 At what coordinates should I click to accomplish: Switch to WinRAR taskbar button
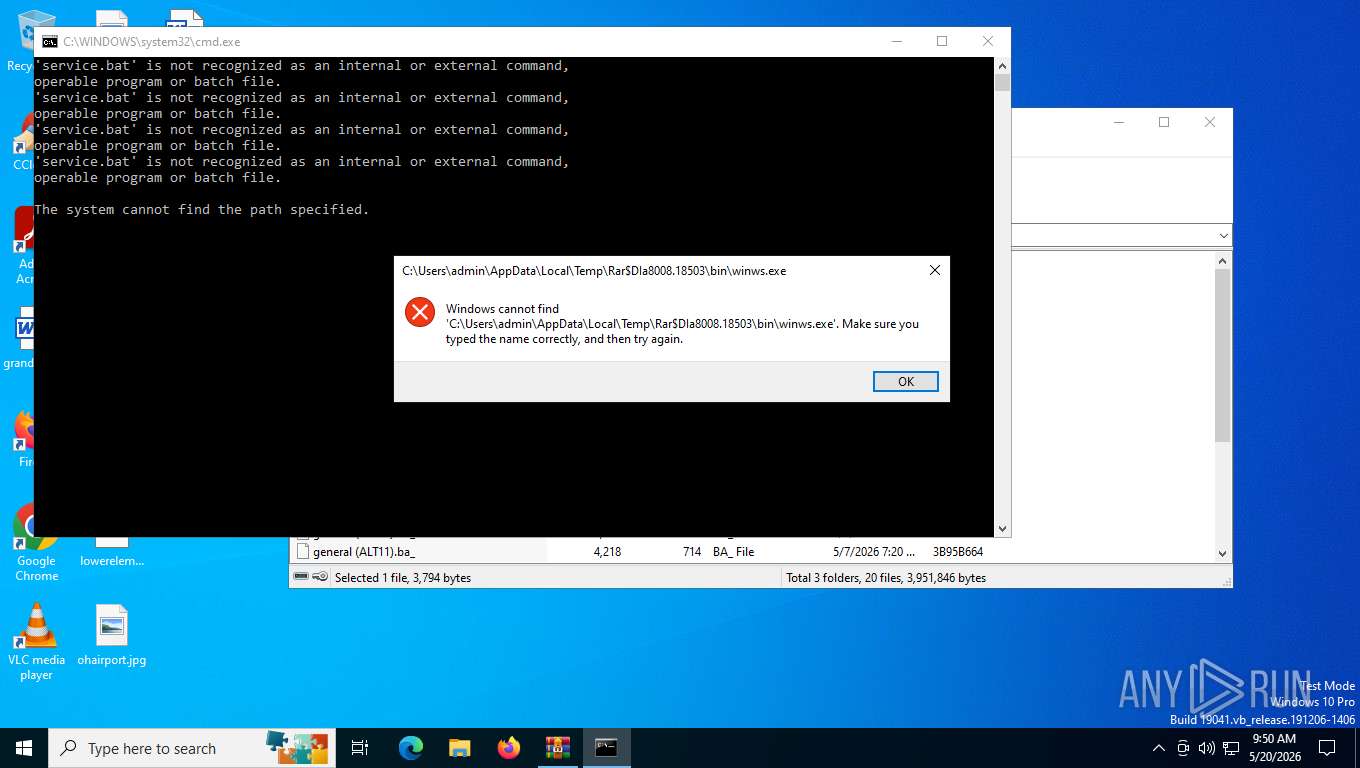557,748
